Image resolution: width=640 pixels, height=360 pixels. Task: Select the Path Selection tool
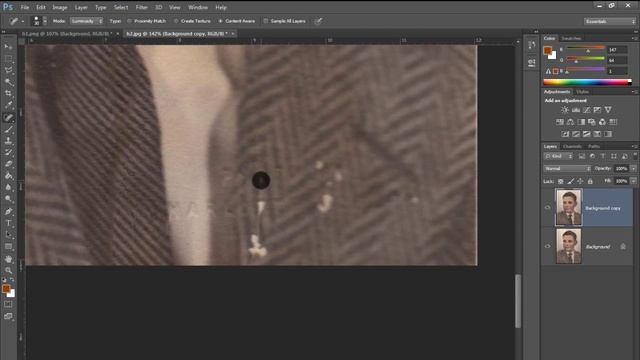click(x=8, y=235)
